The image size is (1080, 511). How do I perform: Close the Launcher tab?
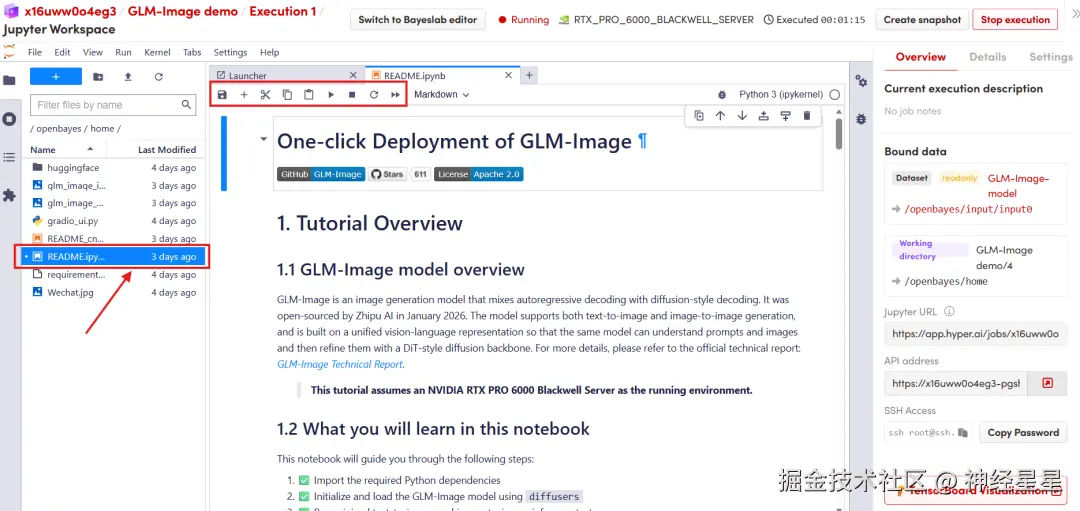pos(353,75)
